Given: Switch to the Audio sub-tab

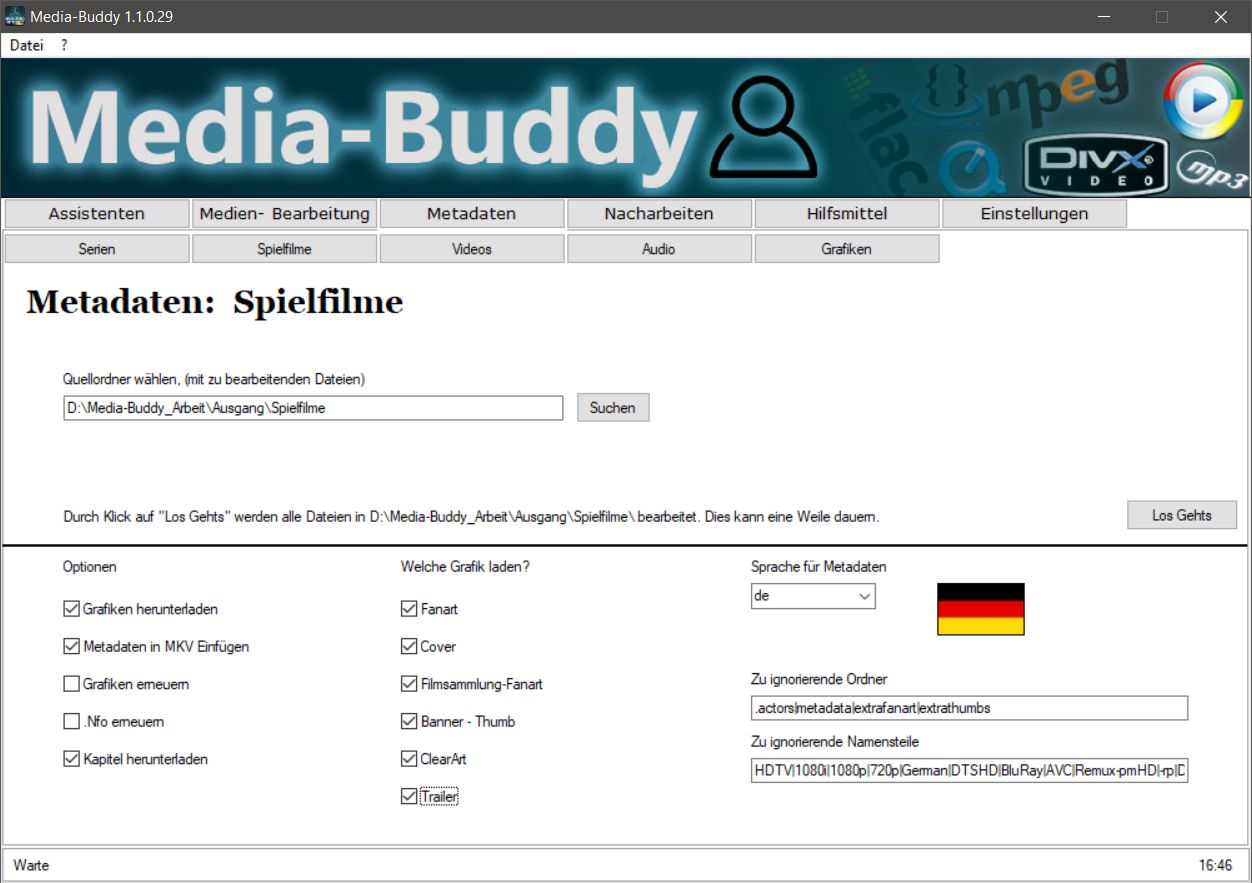Looking at the screenshot, I should click(659, 249).
